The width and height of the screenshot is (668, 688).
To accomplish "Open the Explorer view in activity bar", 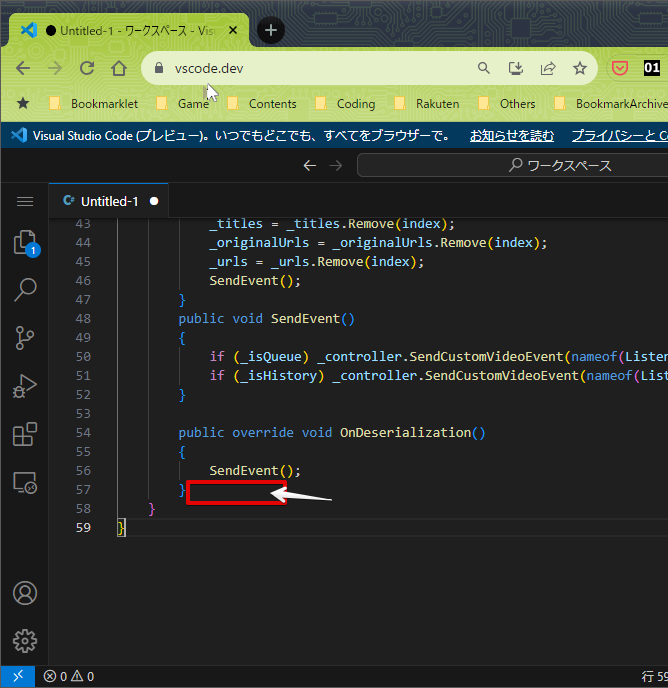I will 25,243.
